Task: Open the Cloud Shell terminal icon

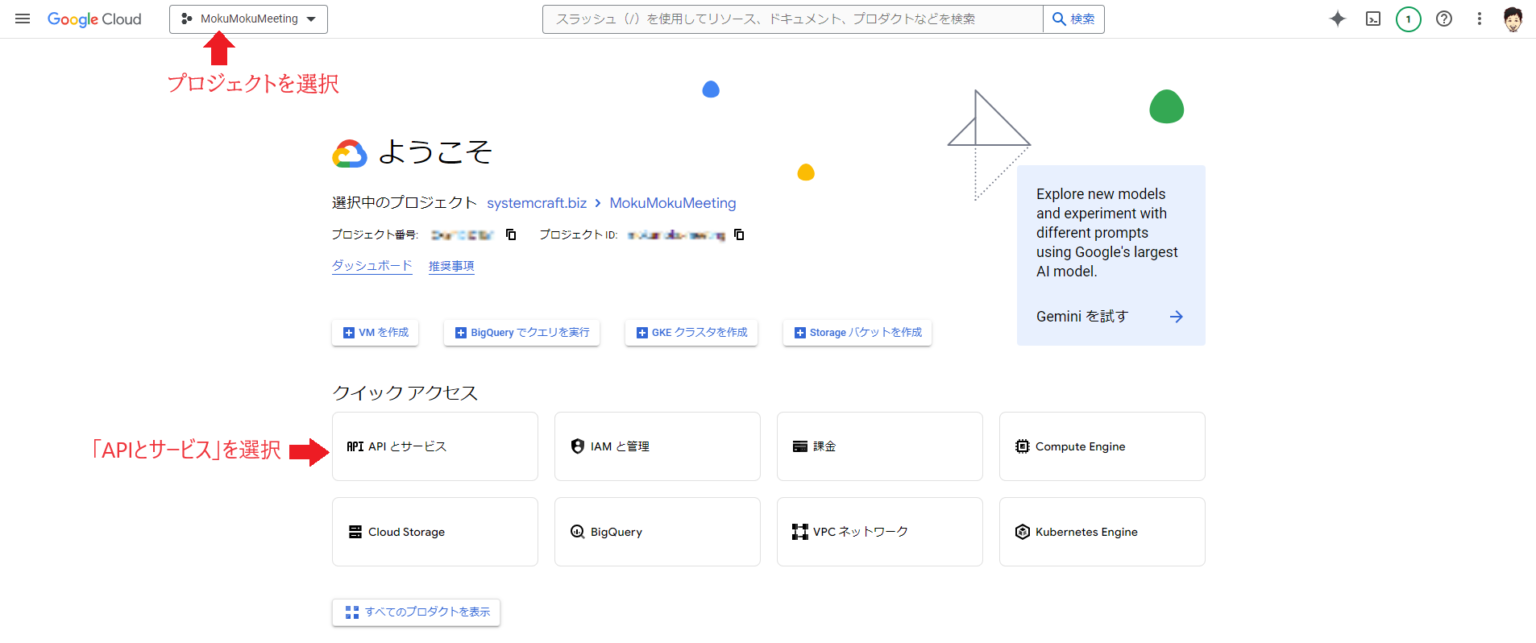Action: coord(1373,18)
